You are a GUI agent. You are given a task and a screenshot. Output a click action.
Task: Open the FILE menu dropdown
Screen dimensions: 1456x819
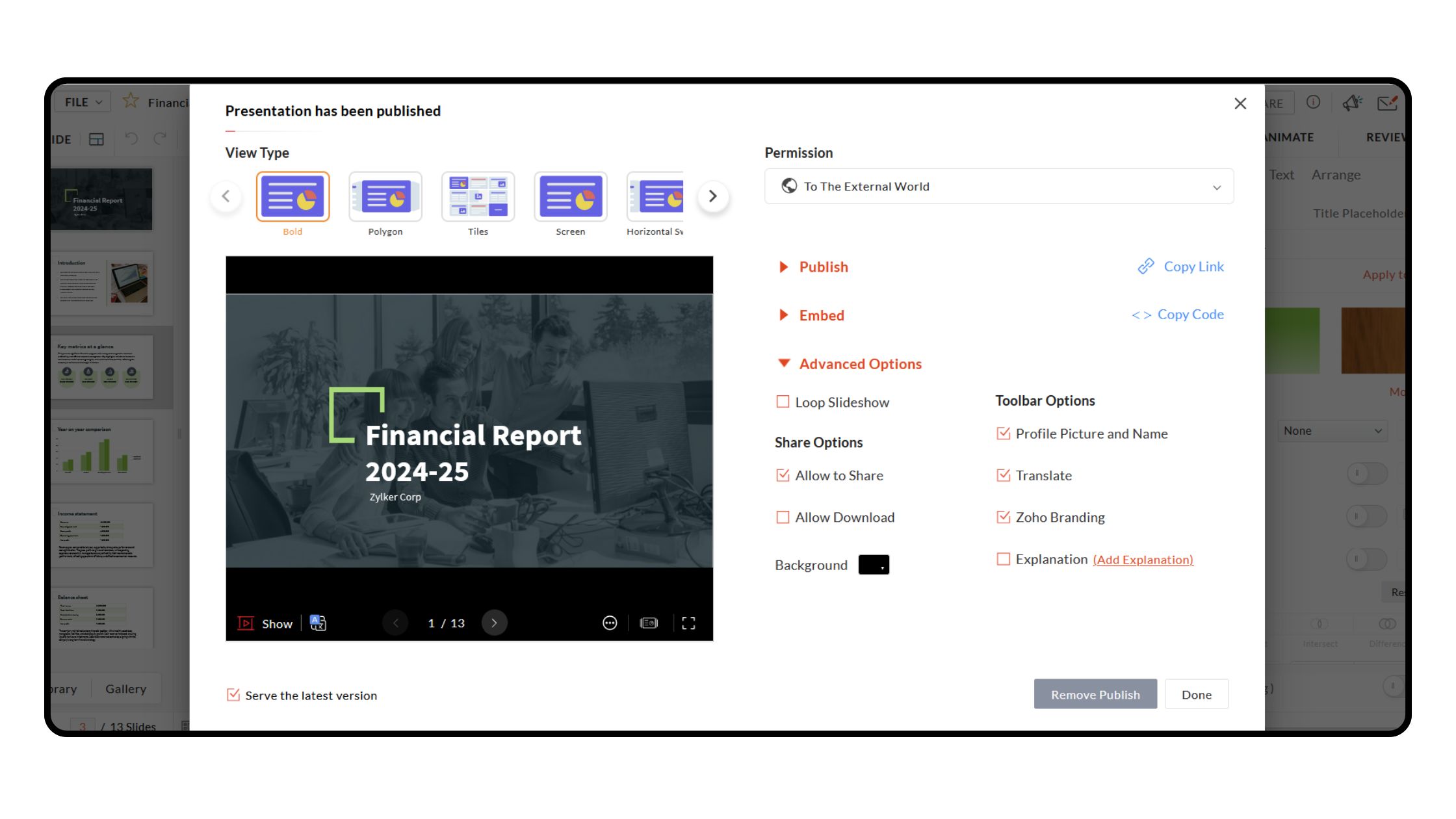tap(83, 102)
